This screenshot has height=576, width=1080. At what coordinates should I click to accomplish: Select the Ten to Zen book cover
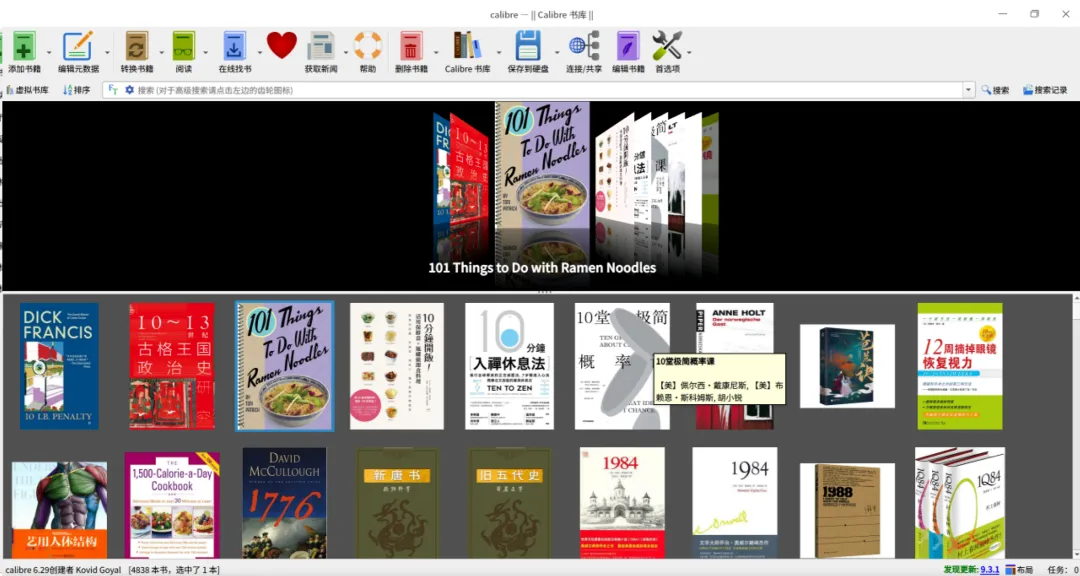tap(509, 366)
